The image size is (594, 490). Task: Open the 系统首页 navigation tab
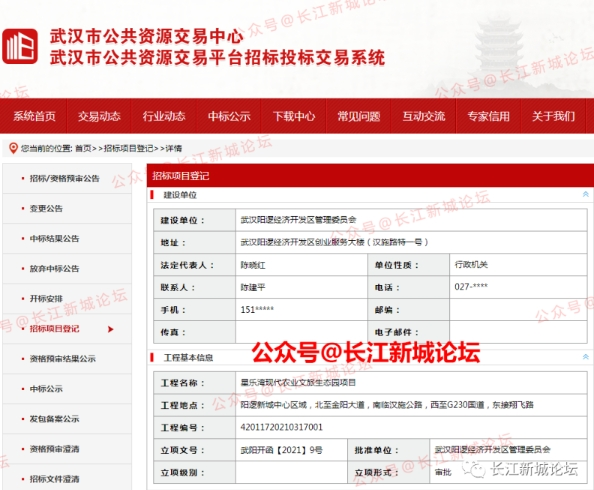click(x=34, y=116)
